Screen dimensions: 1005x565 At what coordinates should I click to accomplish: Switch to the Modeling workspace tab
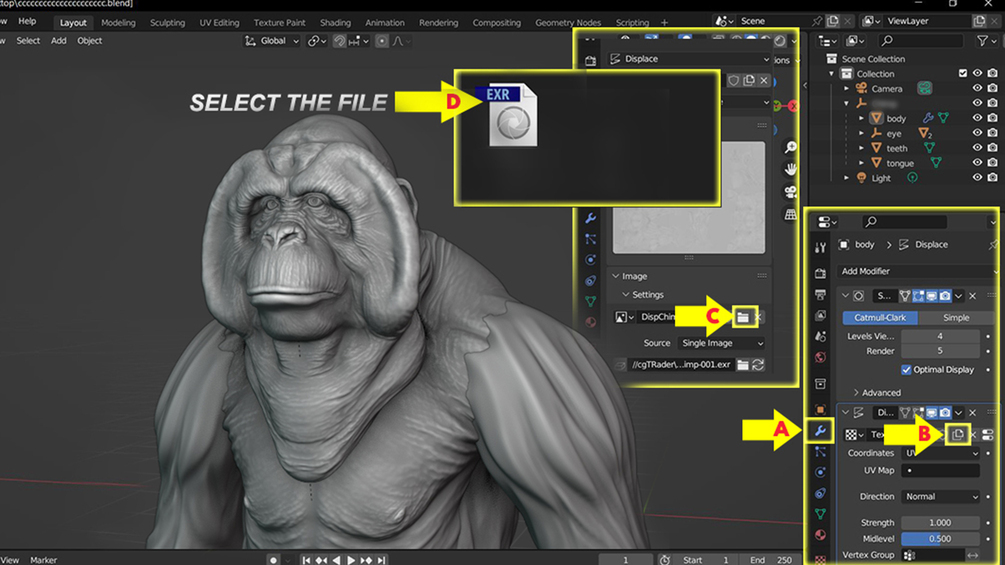point(119,22)
